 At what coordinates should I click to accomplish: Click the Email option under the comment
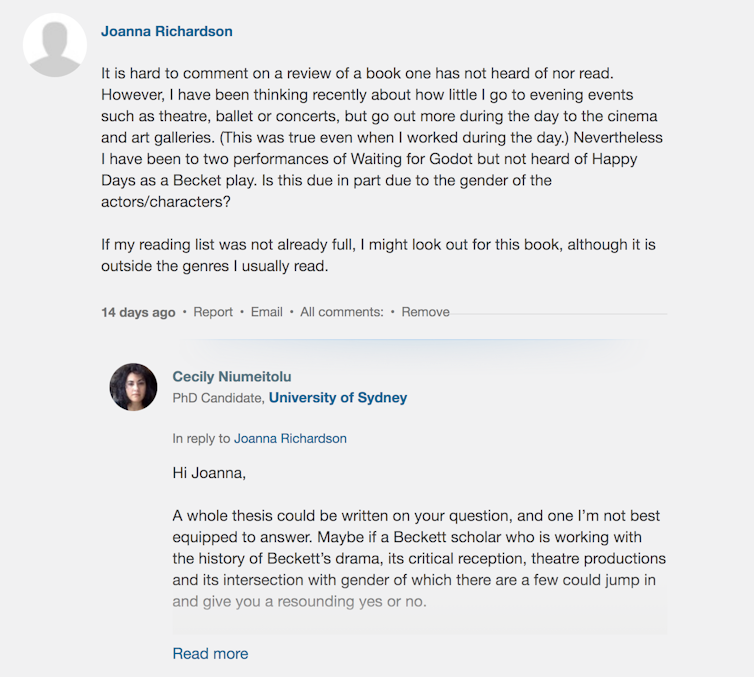(x=267, y=312)
